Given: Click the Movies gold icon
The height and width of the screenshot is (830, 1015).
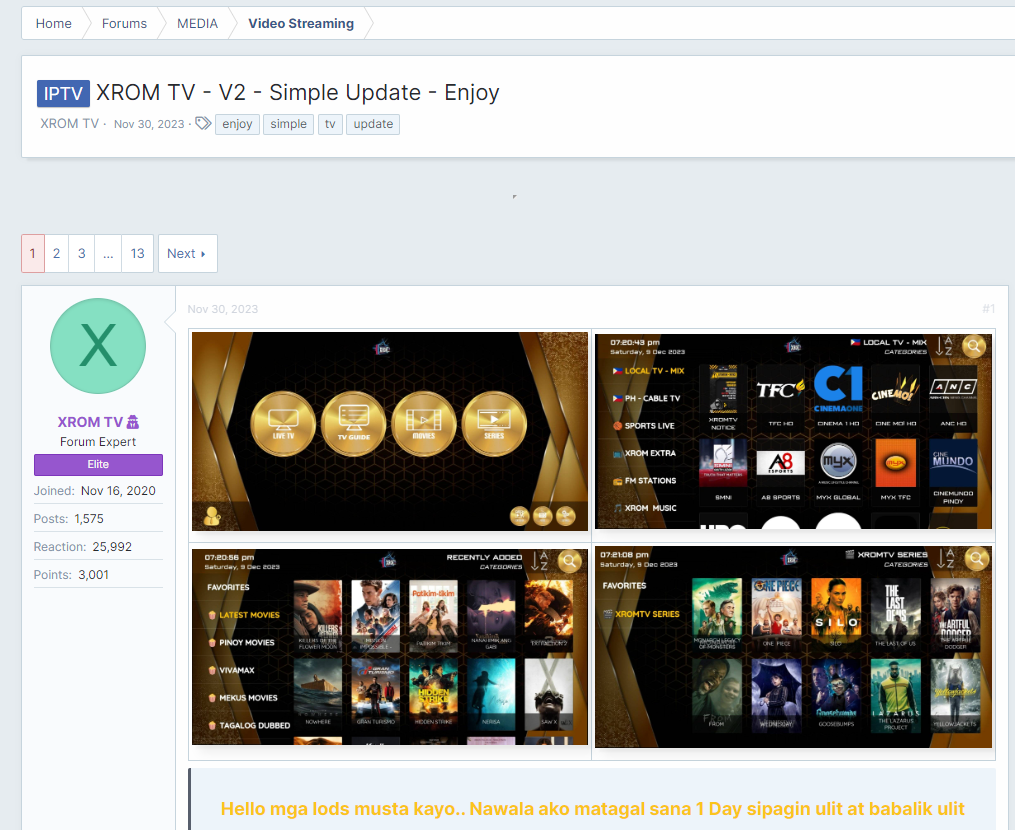Looking at the screenshot, I should point(424,424).
